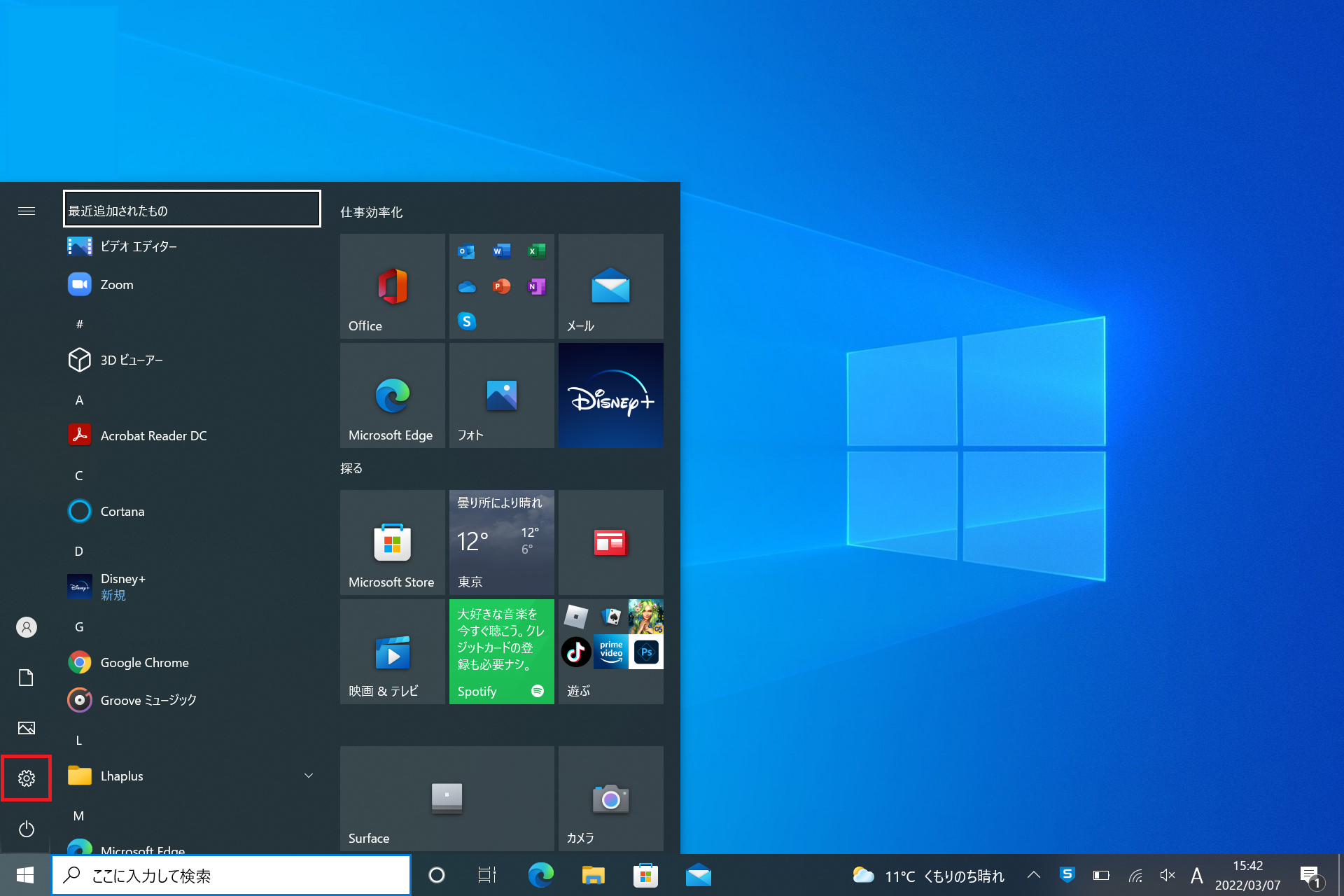Open Microsoft Store tile

pos(392,542)
